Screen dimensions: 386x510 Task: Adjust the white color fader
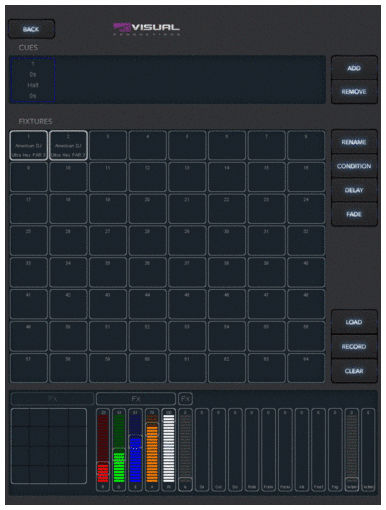click(x=169, y=449)
